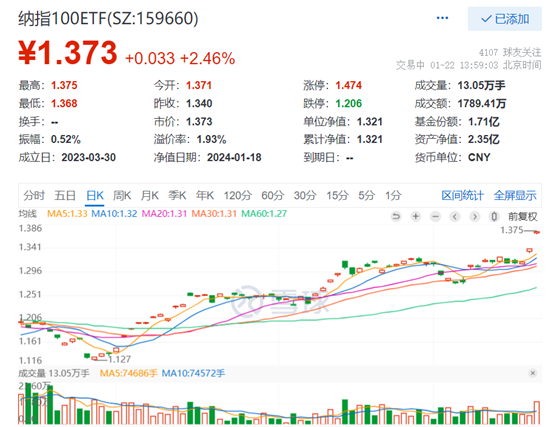Click the latest volume bar at chart end

[537, 413]
